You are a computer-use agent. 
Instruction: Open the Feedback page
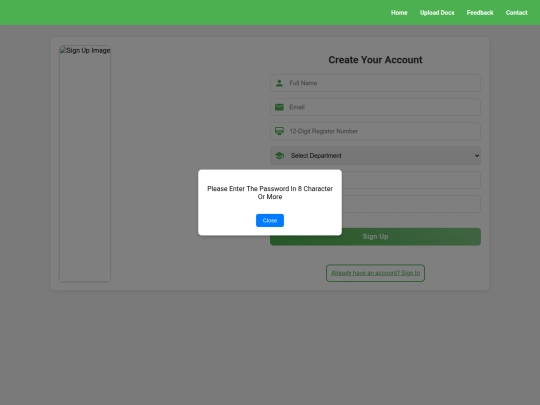click(x=480, y=13)
